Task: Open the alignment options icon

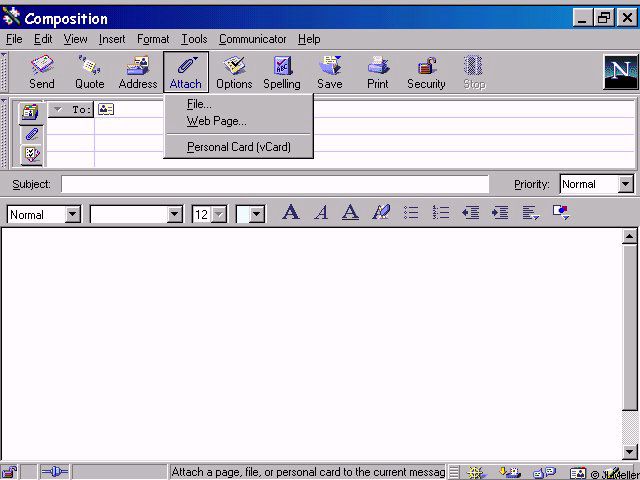Action: tap(531, 213)
